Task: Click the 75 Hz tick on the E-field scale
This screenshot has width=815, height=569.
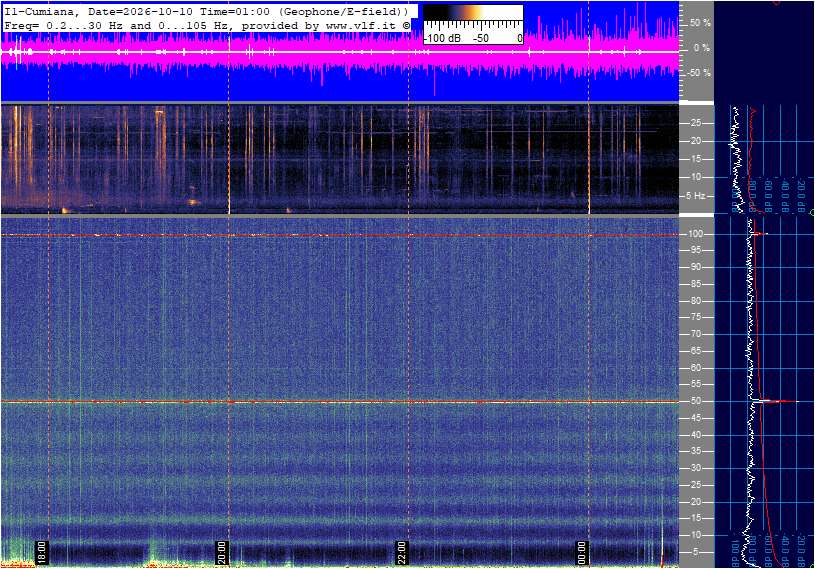Action: [x=695, y=317]
